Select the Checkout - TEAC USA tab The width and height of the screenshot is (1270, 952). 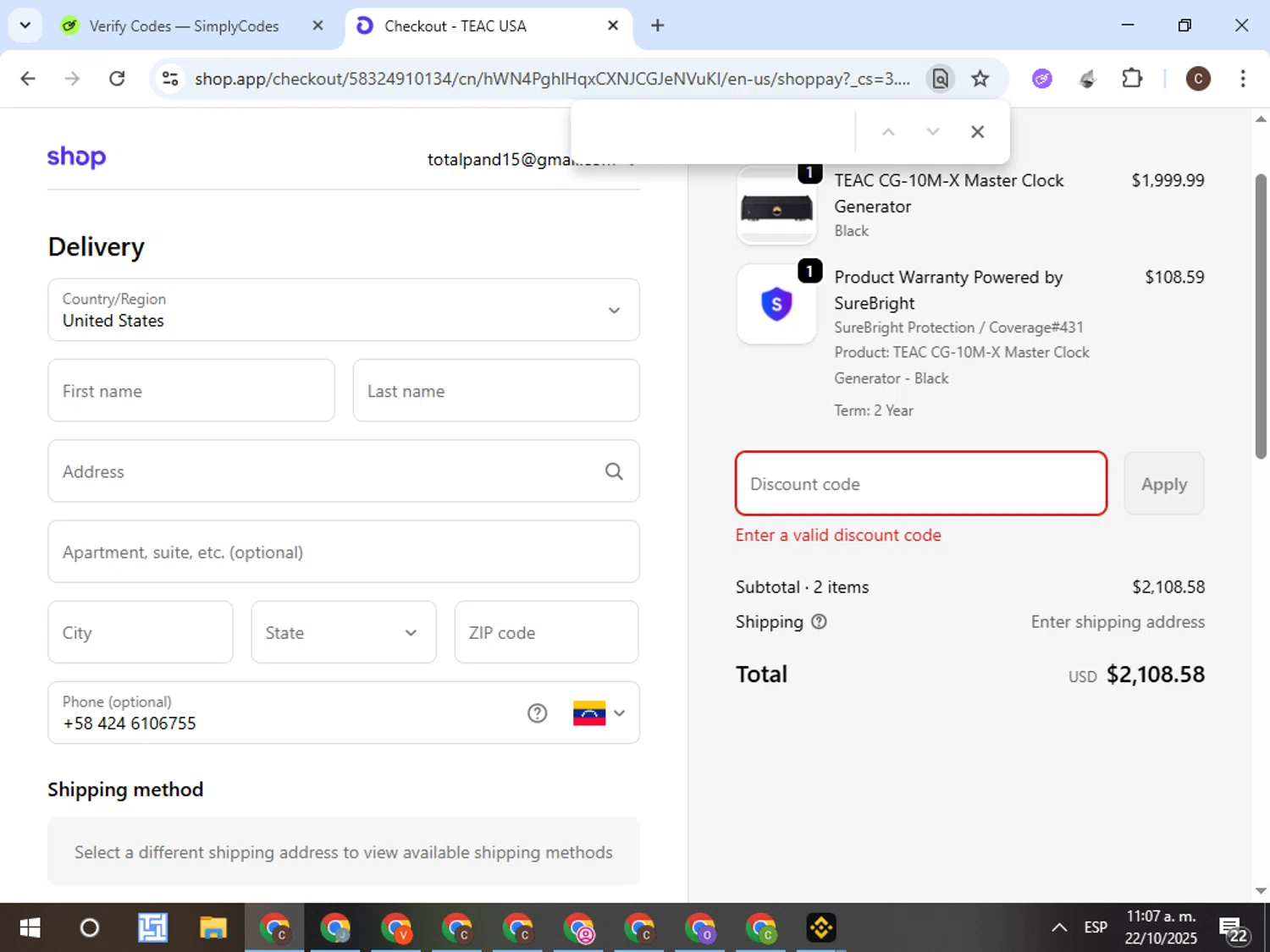coord(456,26)
